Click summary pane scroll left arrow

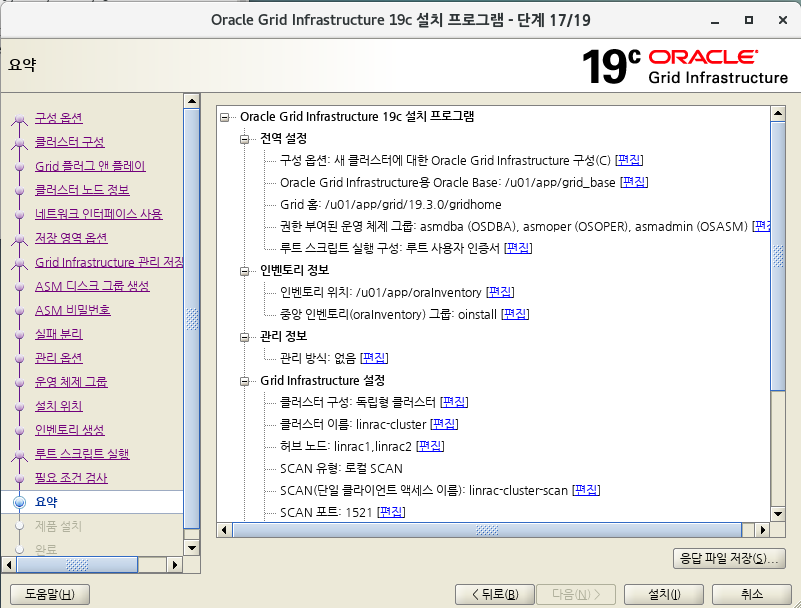pos(224,530)
